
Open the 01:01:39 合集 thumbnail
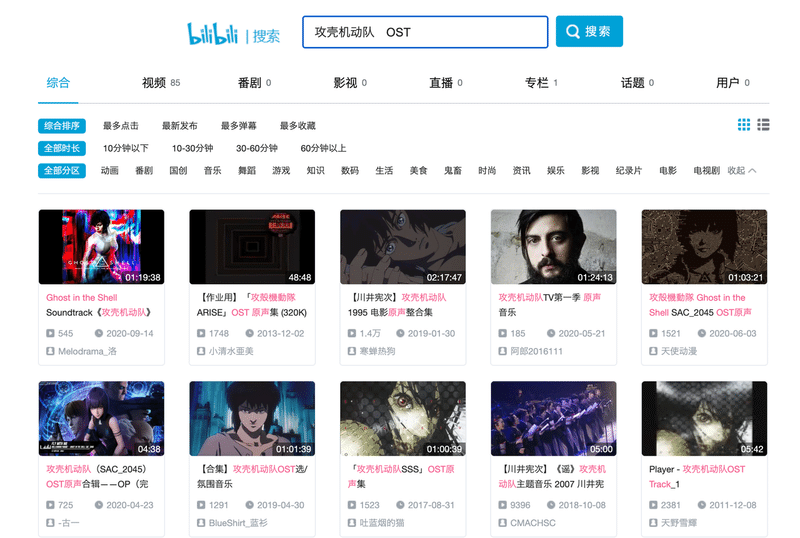click(252, 419)
